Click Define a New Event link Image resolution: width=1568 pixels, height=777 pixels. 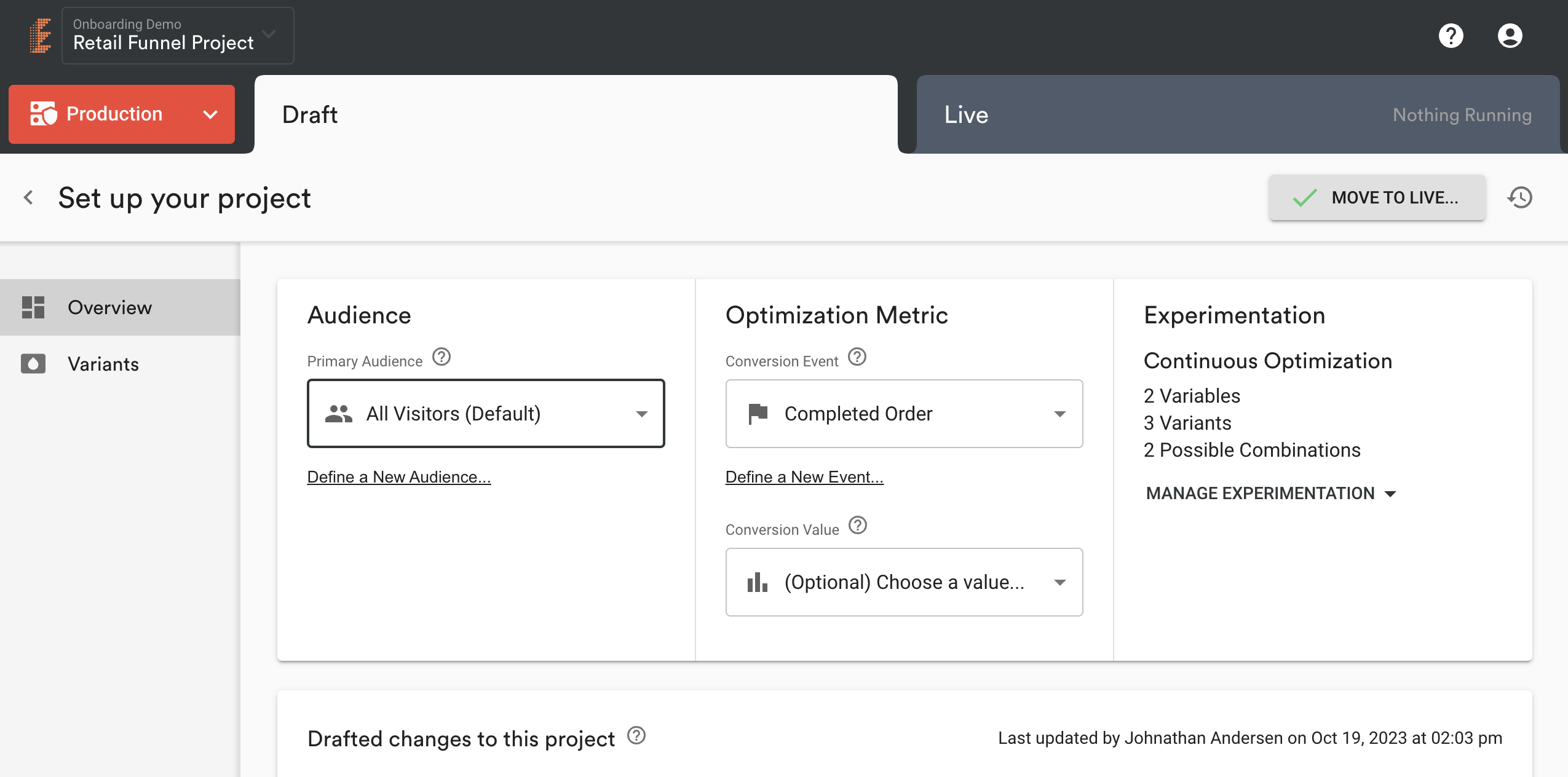804,477
